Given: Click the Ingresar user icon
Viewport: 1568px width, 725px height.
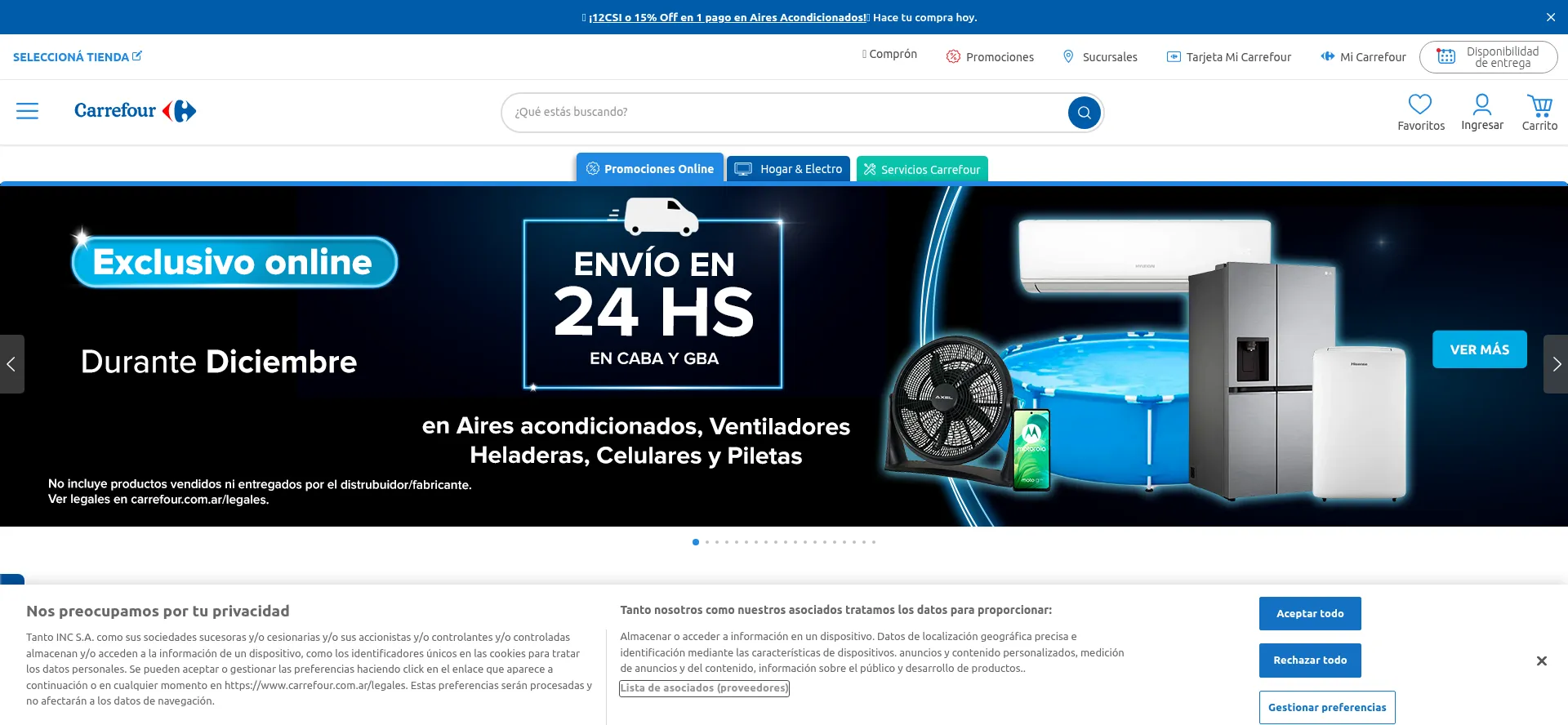Looking at the screenshot, I should point(1481,113).
